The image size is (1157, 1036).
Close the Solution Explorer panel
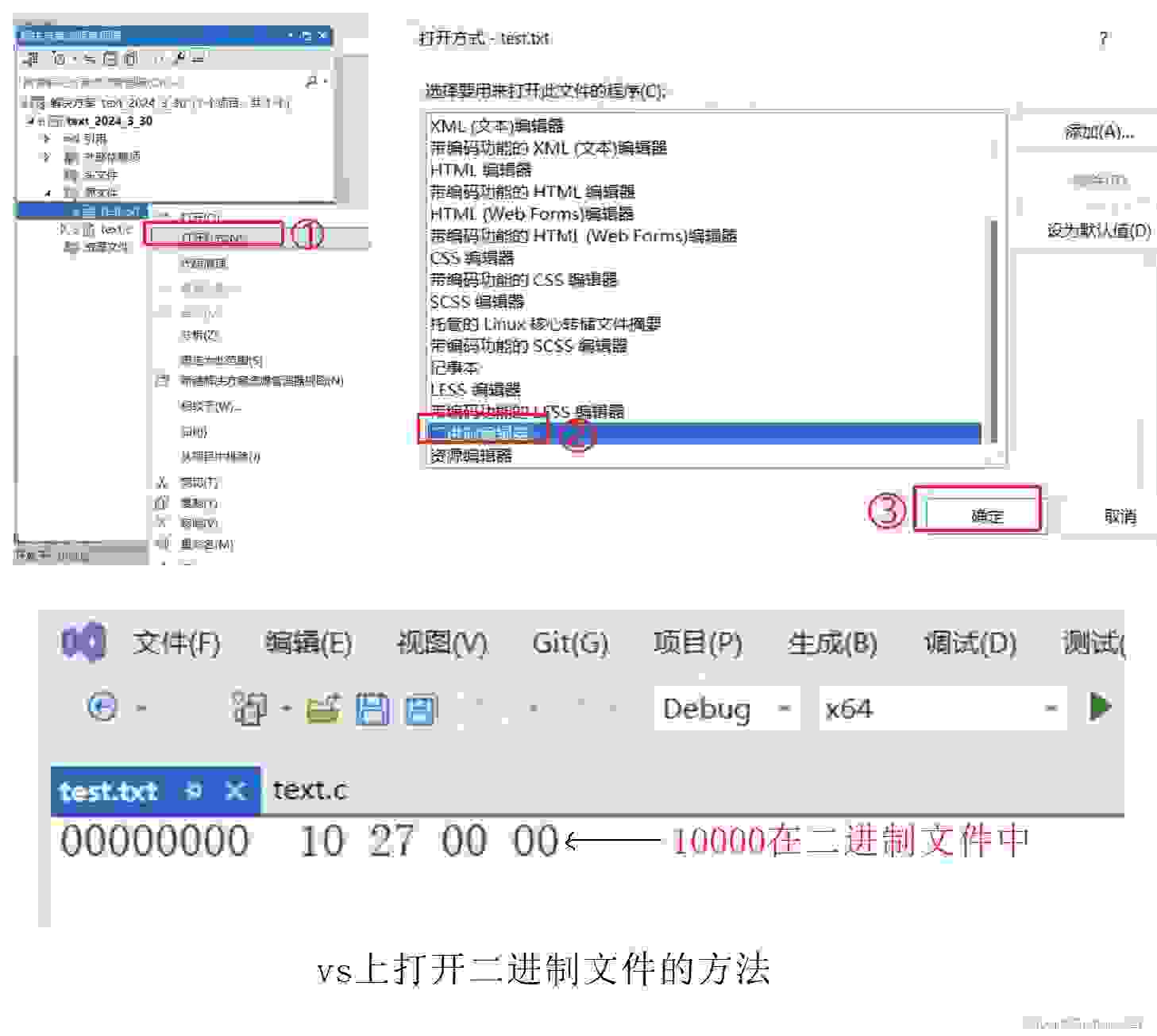click(322, 35)
